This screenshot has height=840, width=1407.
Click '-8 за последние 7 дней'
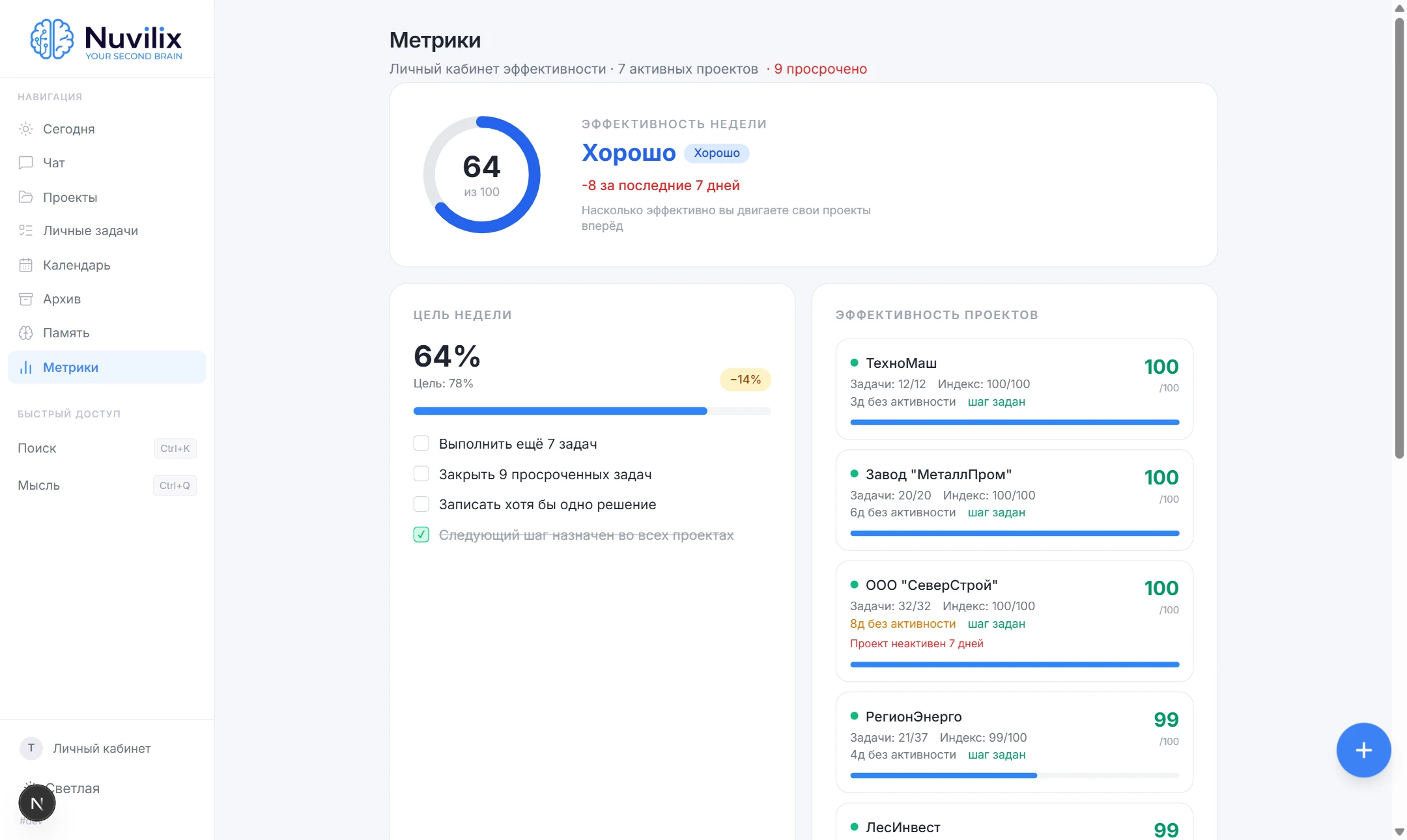(661, 186)
